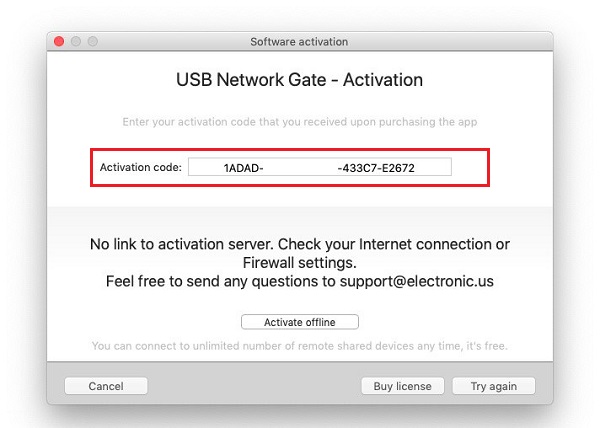The height and width of the screenshot is (428, 600).
Task: Open the Buy license option
Action: point(403,386)
